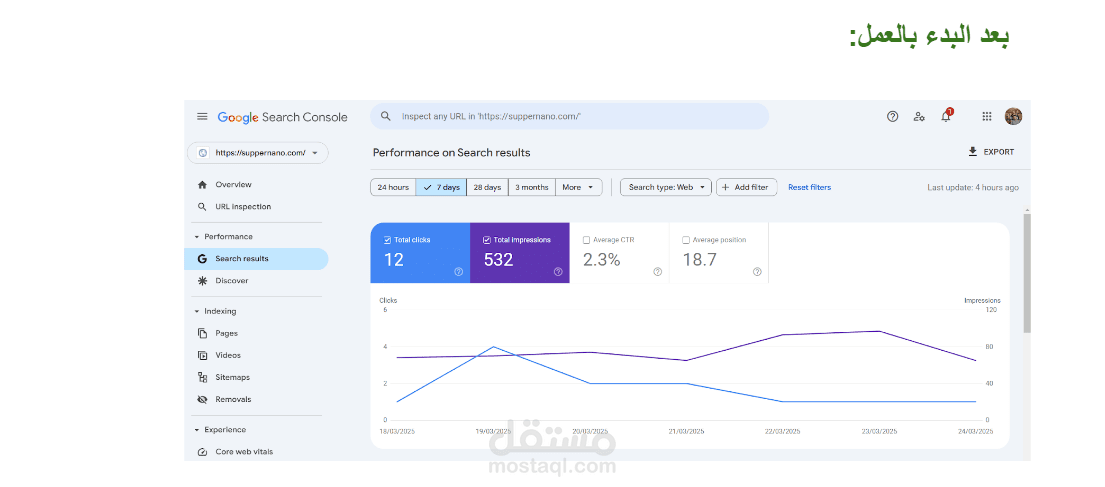The width and height of the screenshot is (1105, 487).
Task: Open the account profile avatar
Action: [1013, 116]
